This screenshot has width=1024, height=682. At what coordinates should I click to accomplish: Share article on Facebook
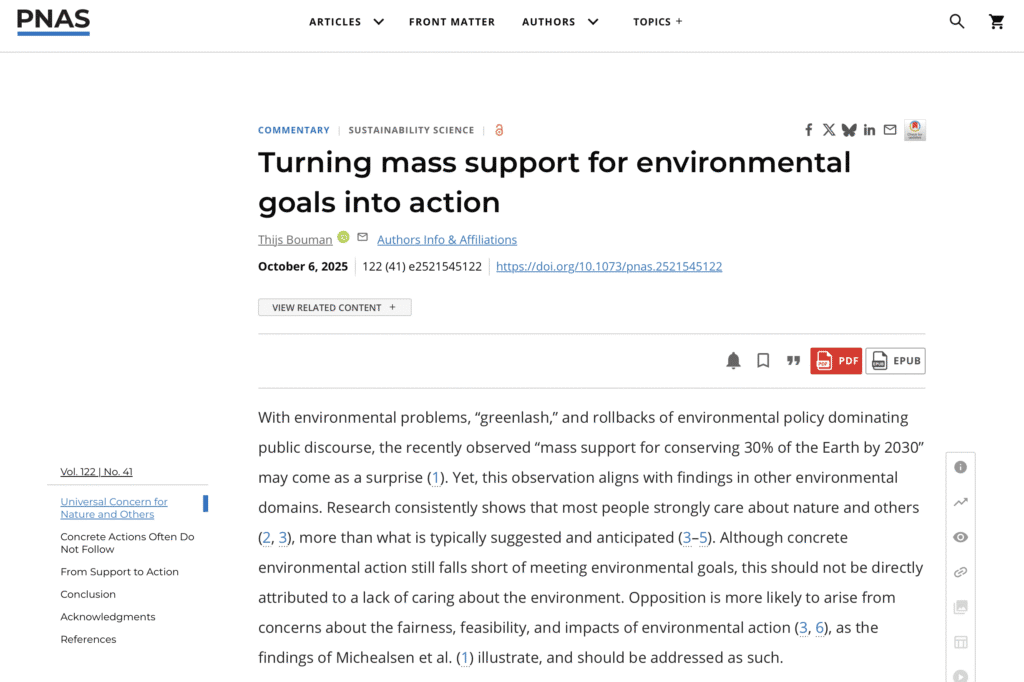[809, 130]
